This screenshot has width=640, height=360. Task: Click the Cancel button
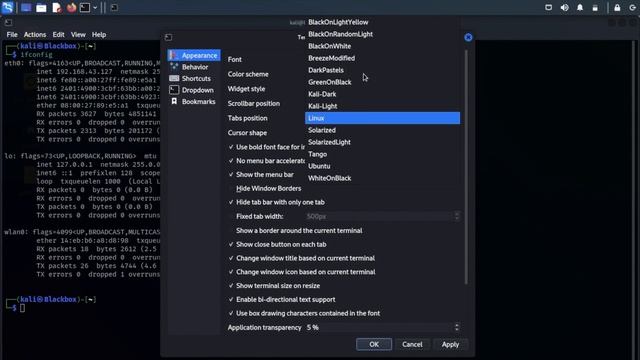412,344
